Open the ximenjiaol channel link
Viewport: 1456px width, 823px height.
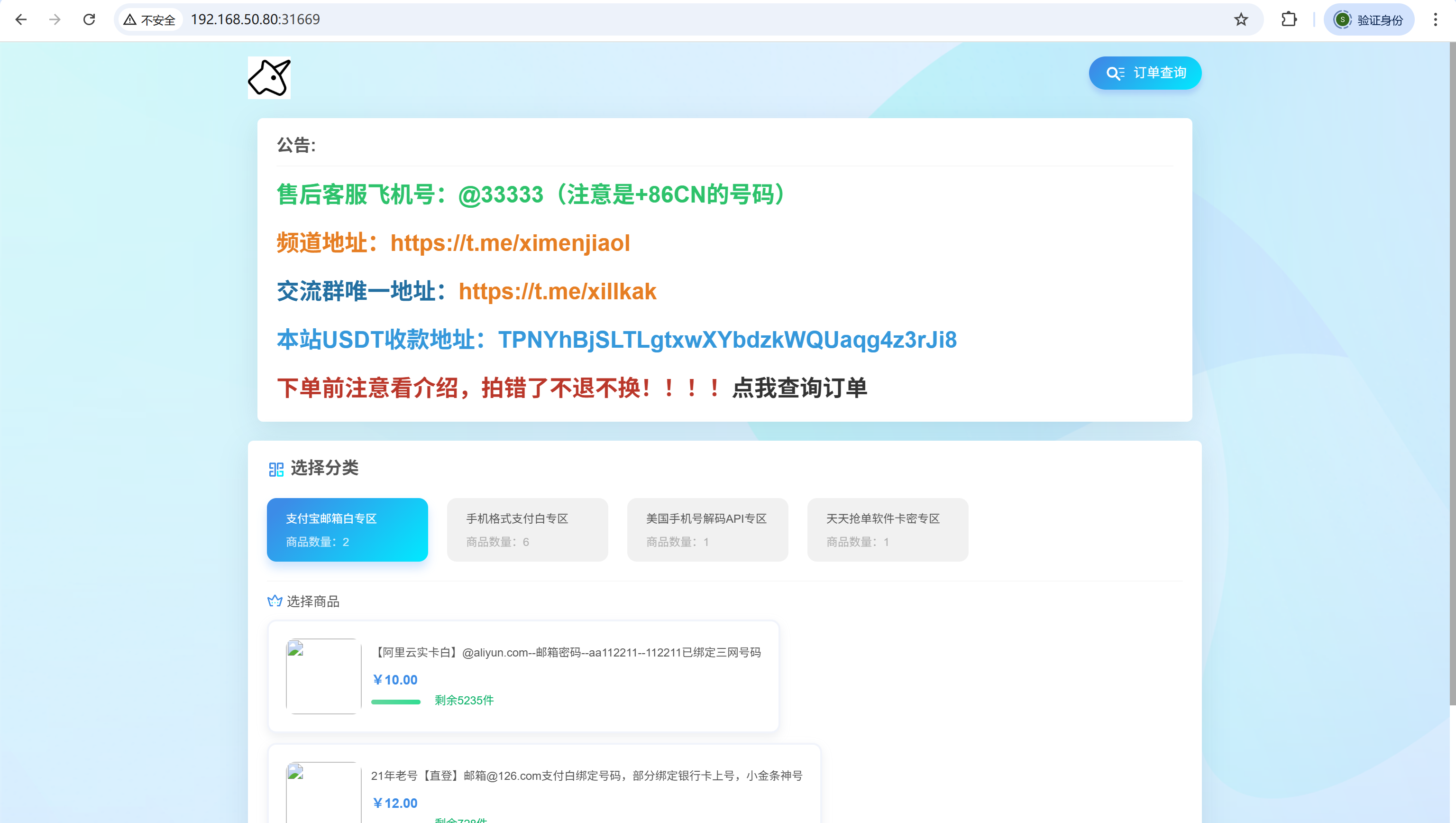coord(510,243)
